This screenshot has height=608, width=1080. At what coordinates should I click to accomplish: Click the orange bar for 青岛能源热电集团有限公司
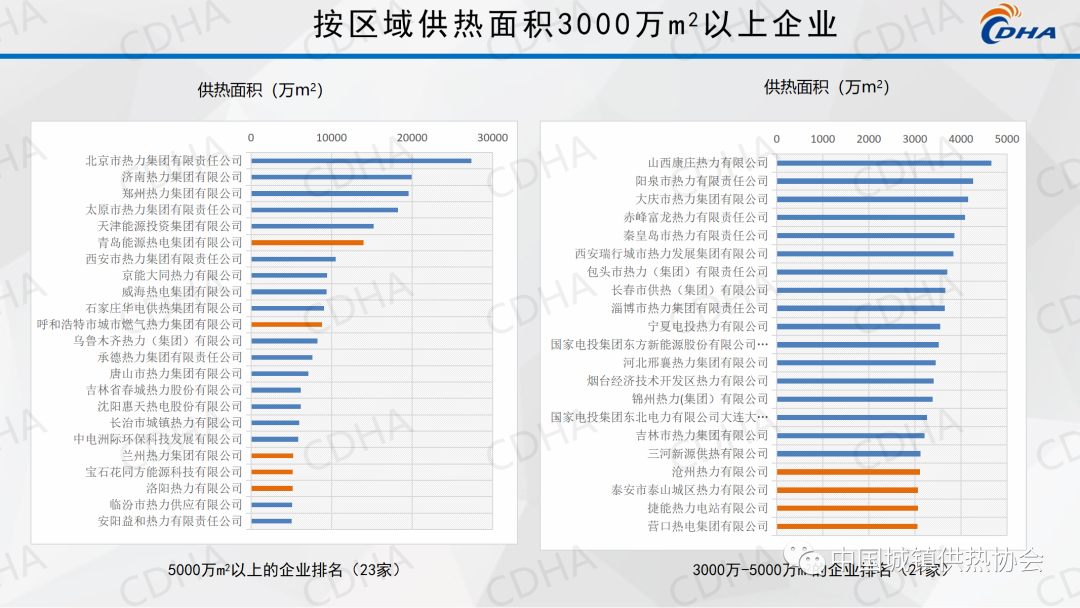(x=307, y=242)
